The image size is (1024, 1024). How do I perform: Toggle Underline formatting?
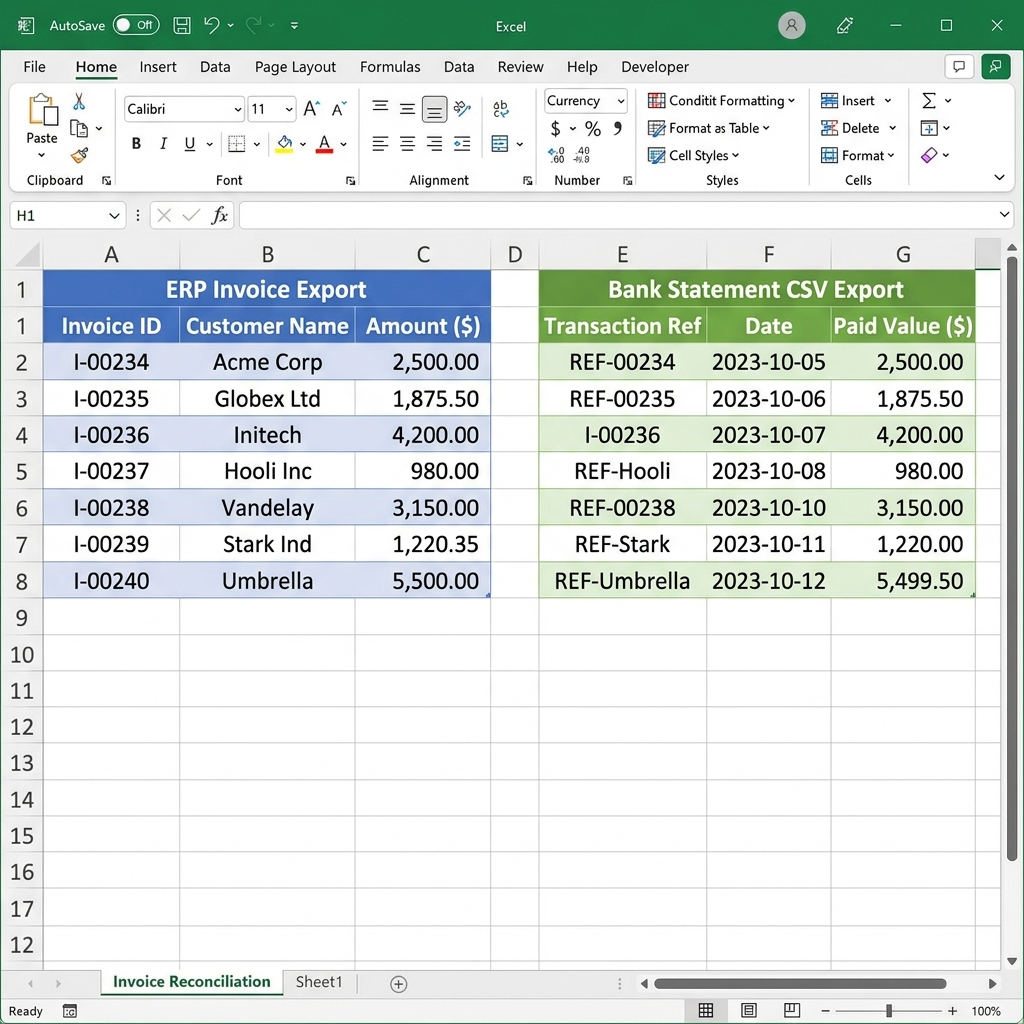(190, 144)
